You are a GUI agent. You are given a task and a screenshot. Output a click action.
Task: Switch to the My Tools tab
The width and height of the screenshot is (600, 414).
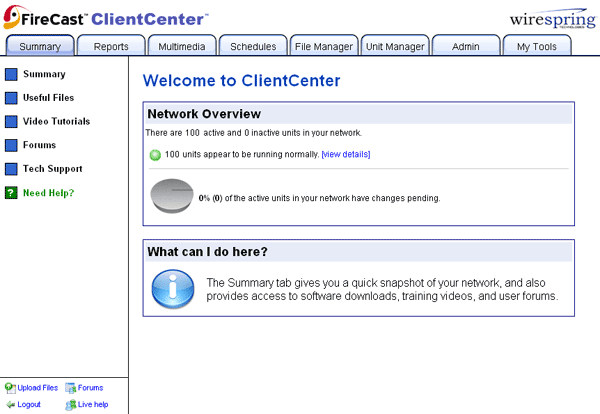click(x=537, y=46)
